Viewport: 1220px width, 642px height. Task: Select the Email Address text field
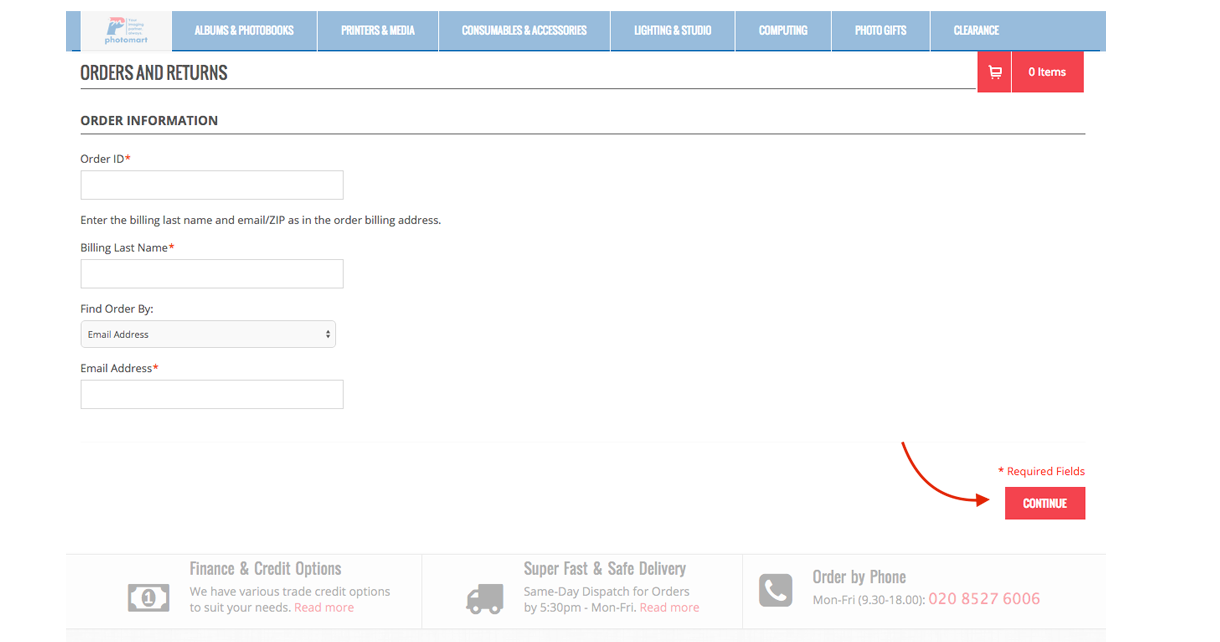[x=212, y=394]
